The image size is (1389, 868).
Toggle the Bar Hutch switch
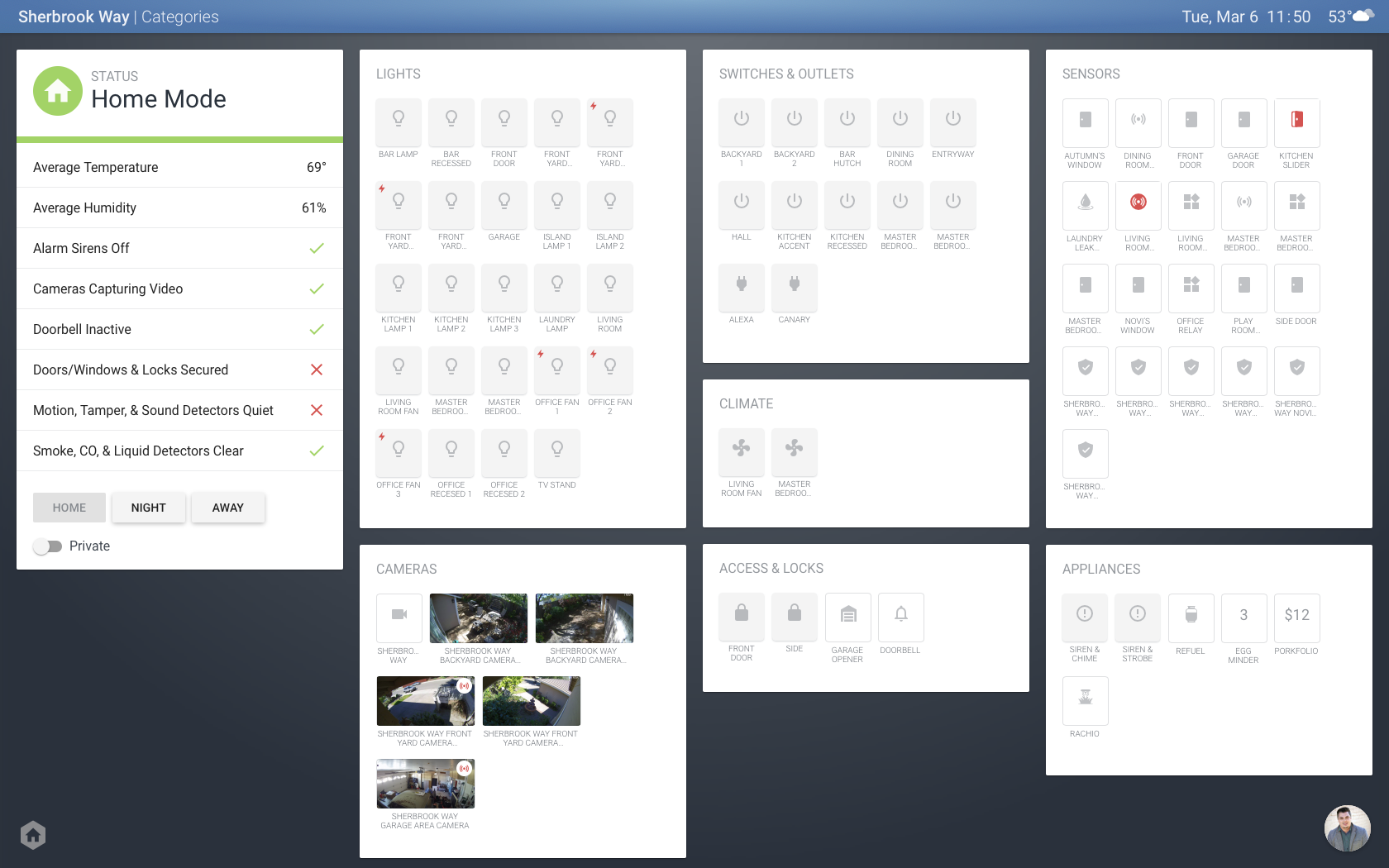(x=847, y=122)
